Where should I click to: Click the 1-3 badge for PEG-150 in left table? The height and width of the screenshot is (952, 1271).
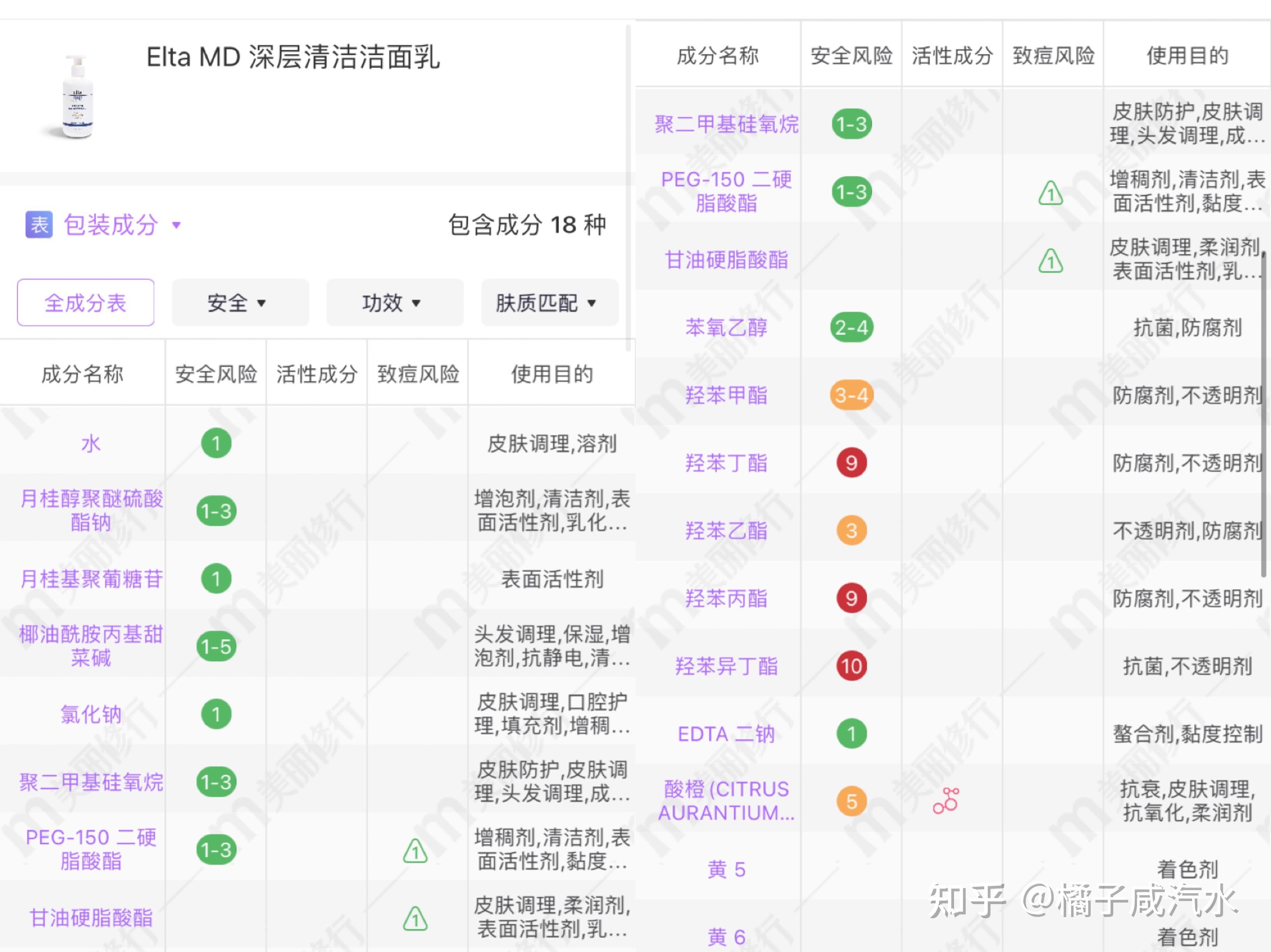216,850
